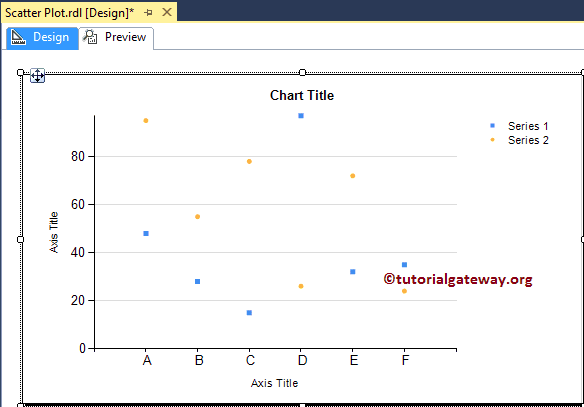
Task: Switch to the Design tab
Action: tap(42, 38)
